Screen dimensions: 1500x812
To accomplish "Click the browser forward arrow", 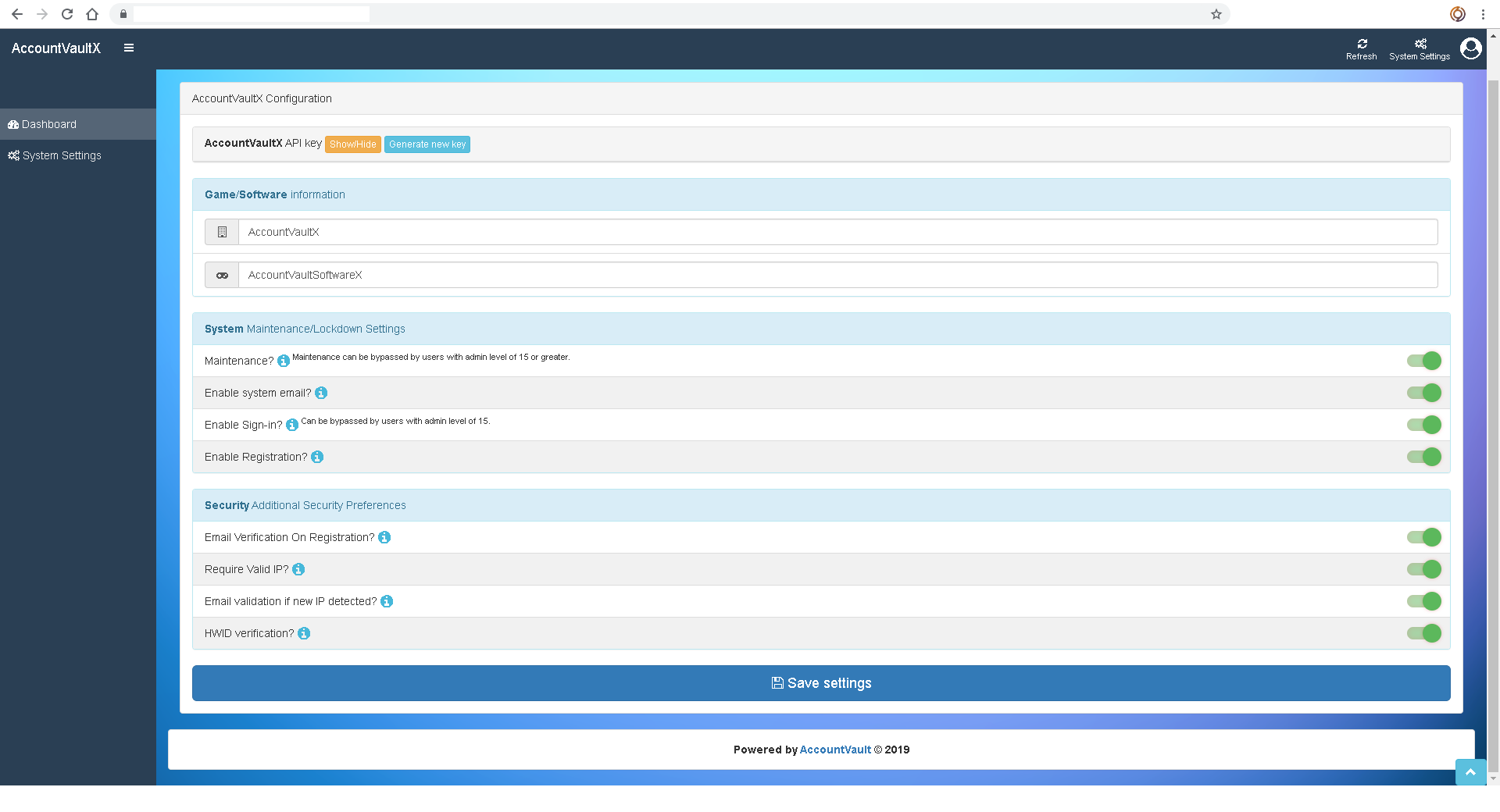I will point(42,14).
